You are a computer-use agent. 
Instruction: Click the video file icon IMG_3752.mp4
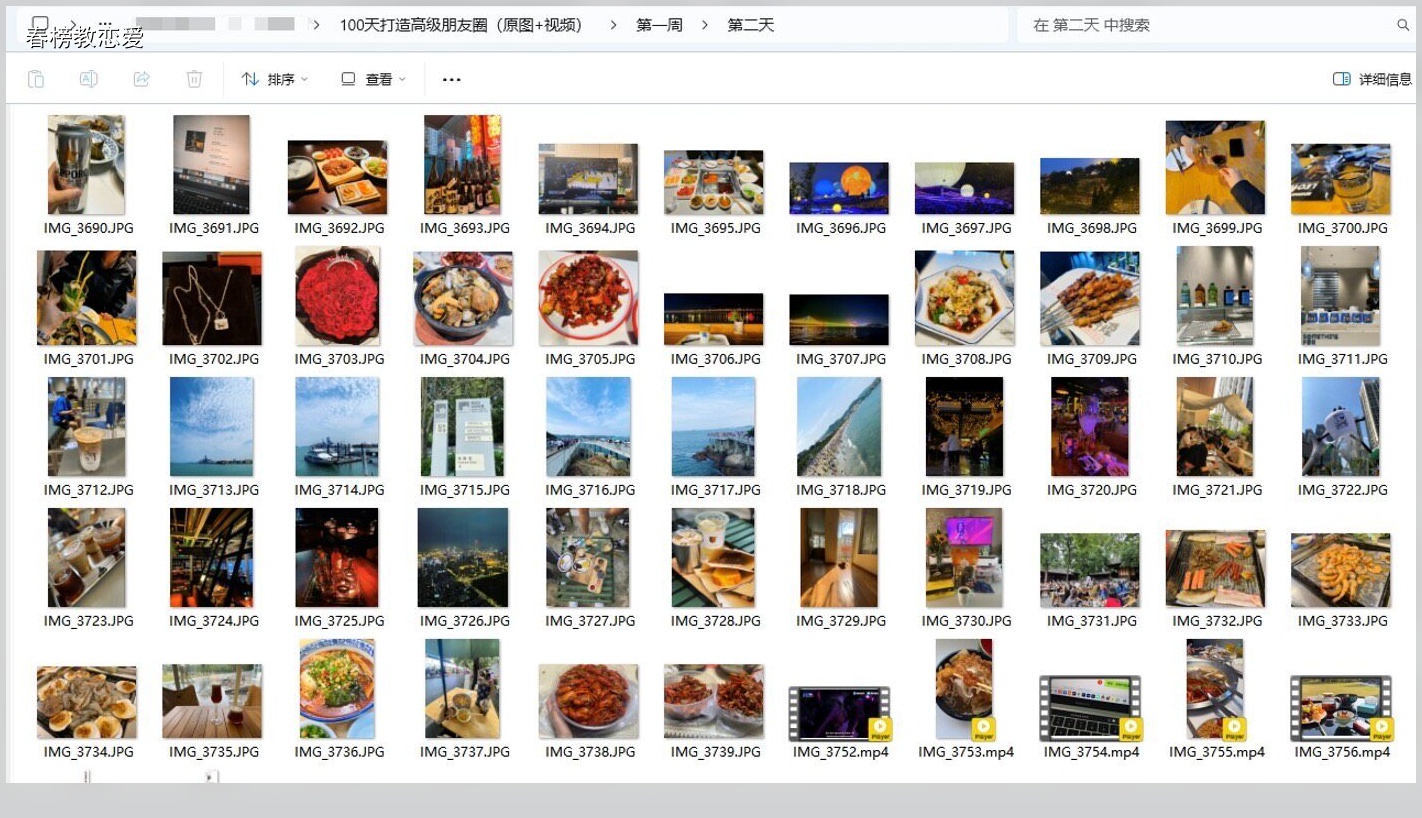click(839, 711)
